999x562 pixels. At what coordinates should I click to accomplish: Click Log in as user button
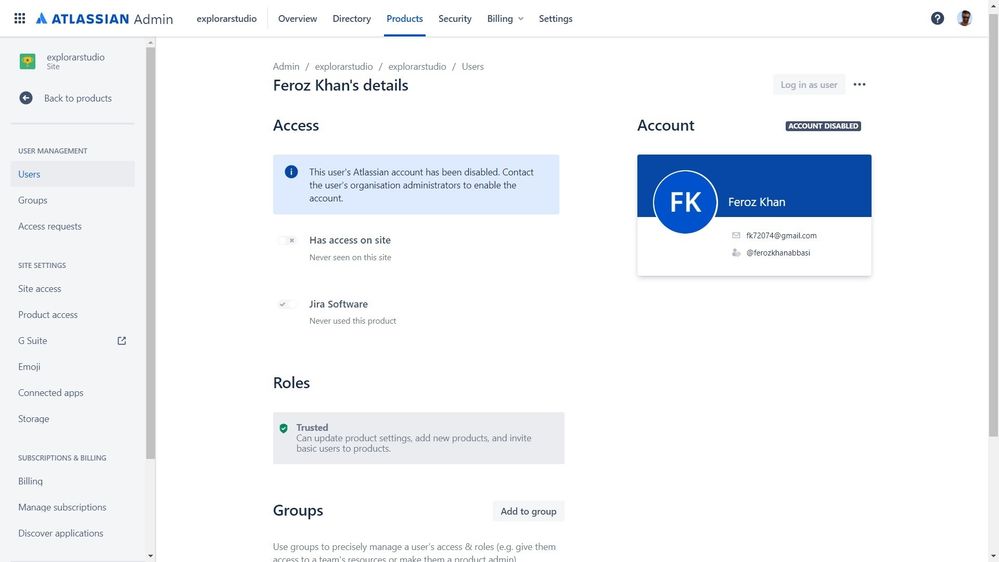point(809,85)
